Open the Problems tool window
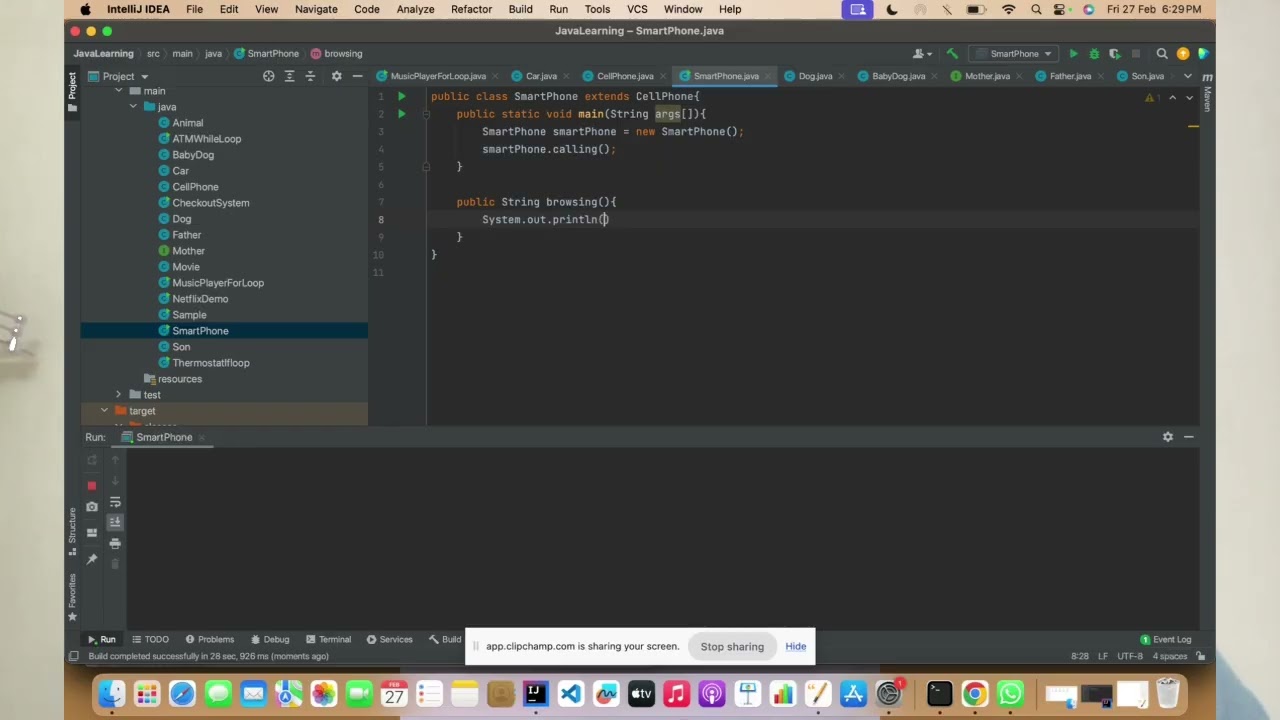 pyautogui.click(x=209, y=639)
